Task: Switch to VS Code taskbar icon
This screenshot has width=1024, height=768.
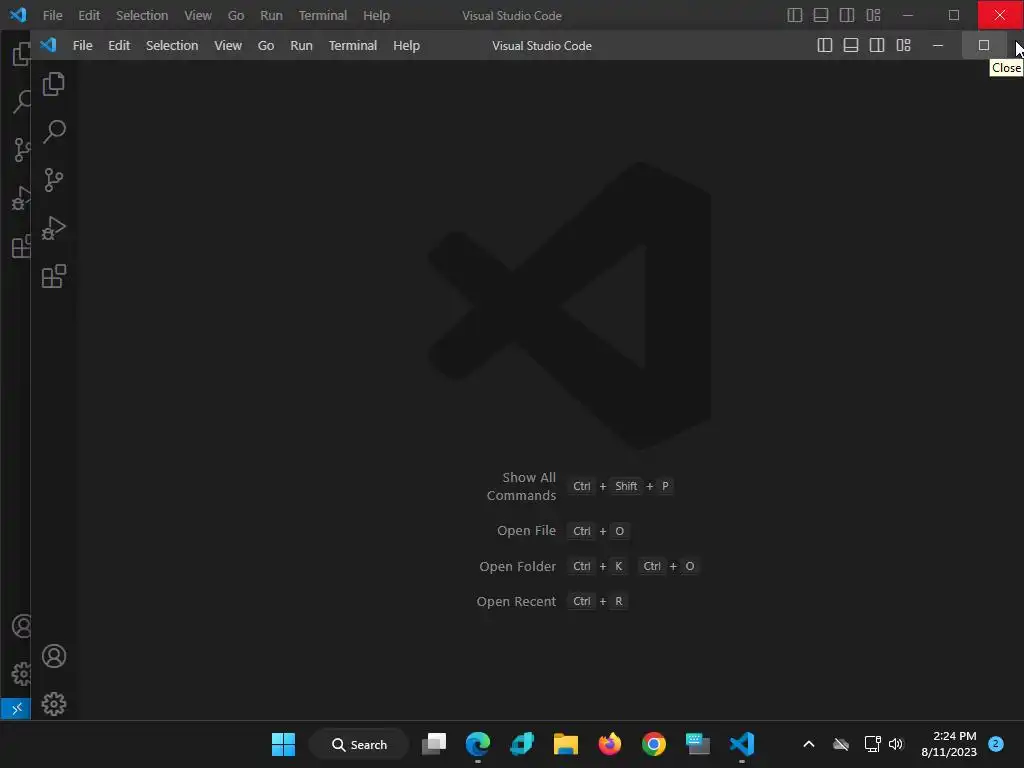Action: click(742, 744)
